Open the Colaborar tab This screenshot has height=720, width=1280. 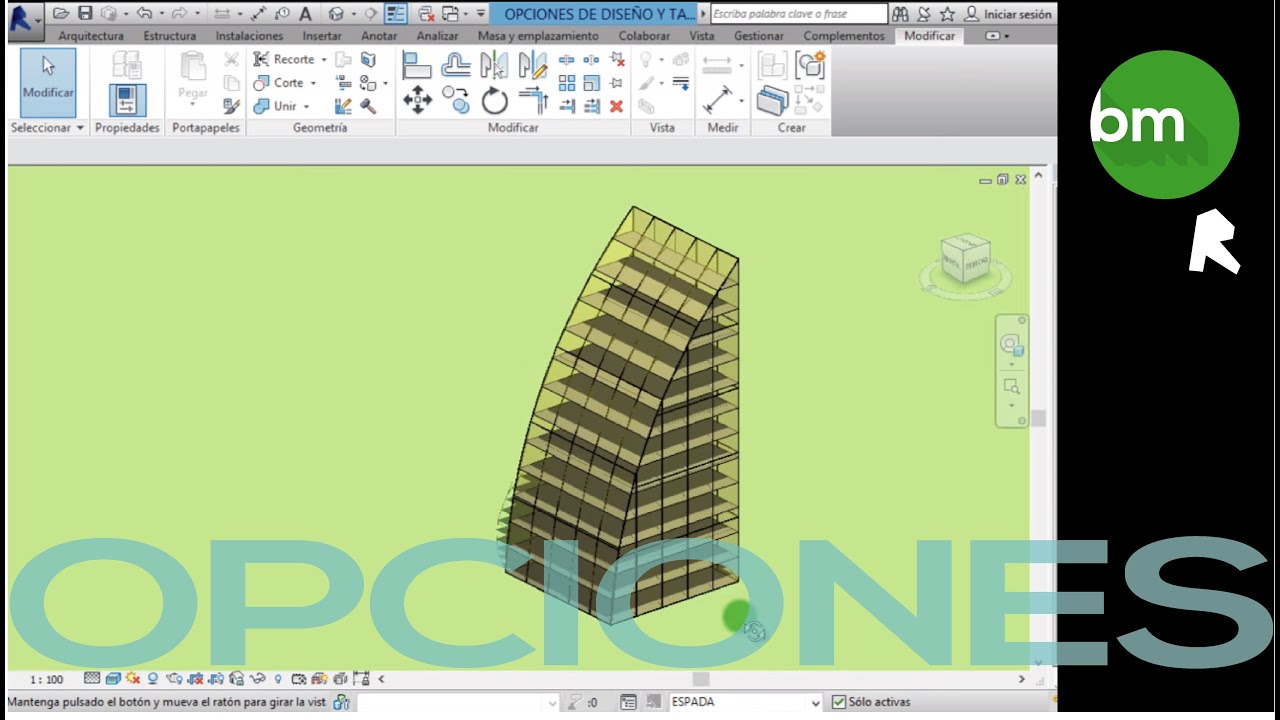644,36
